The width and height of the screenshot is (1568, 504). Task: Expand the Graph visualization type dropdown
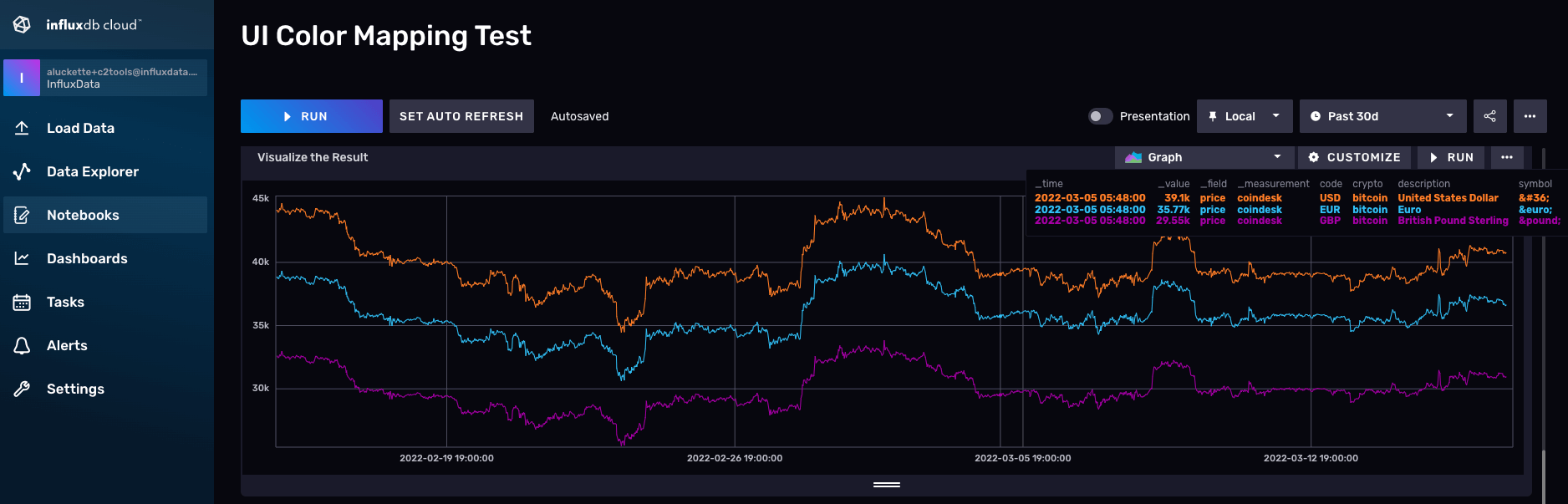point(1204,157)
